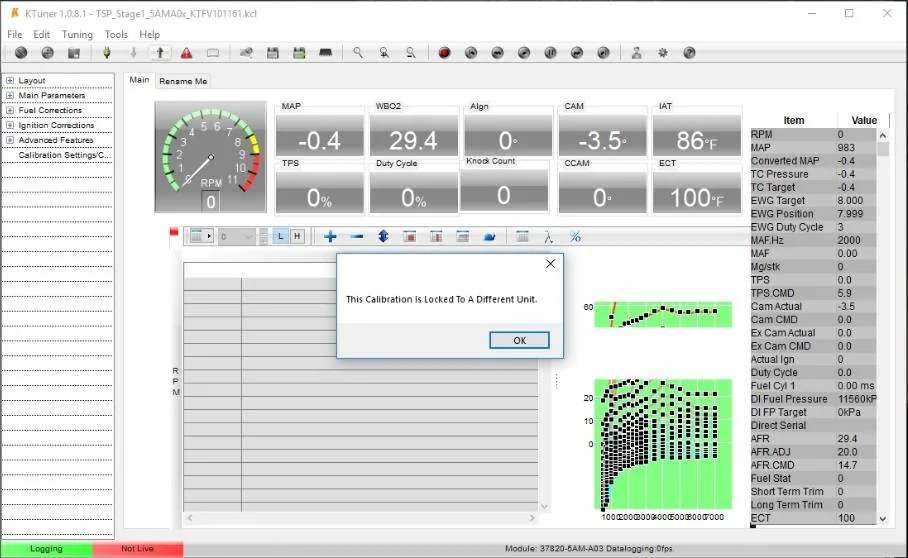Click the black board icon in the toolbar

pos(325,53)
